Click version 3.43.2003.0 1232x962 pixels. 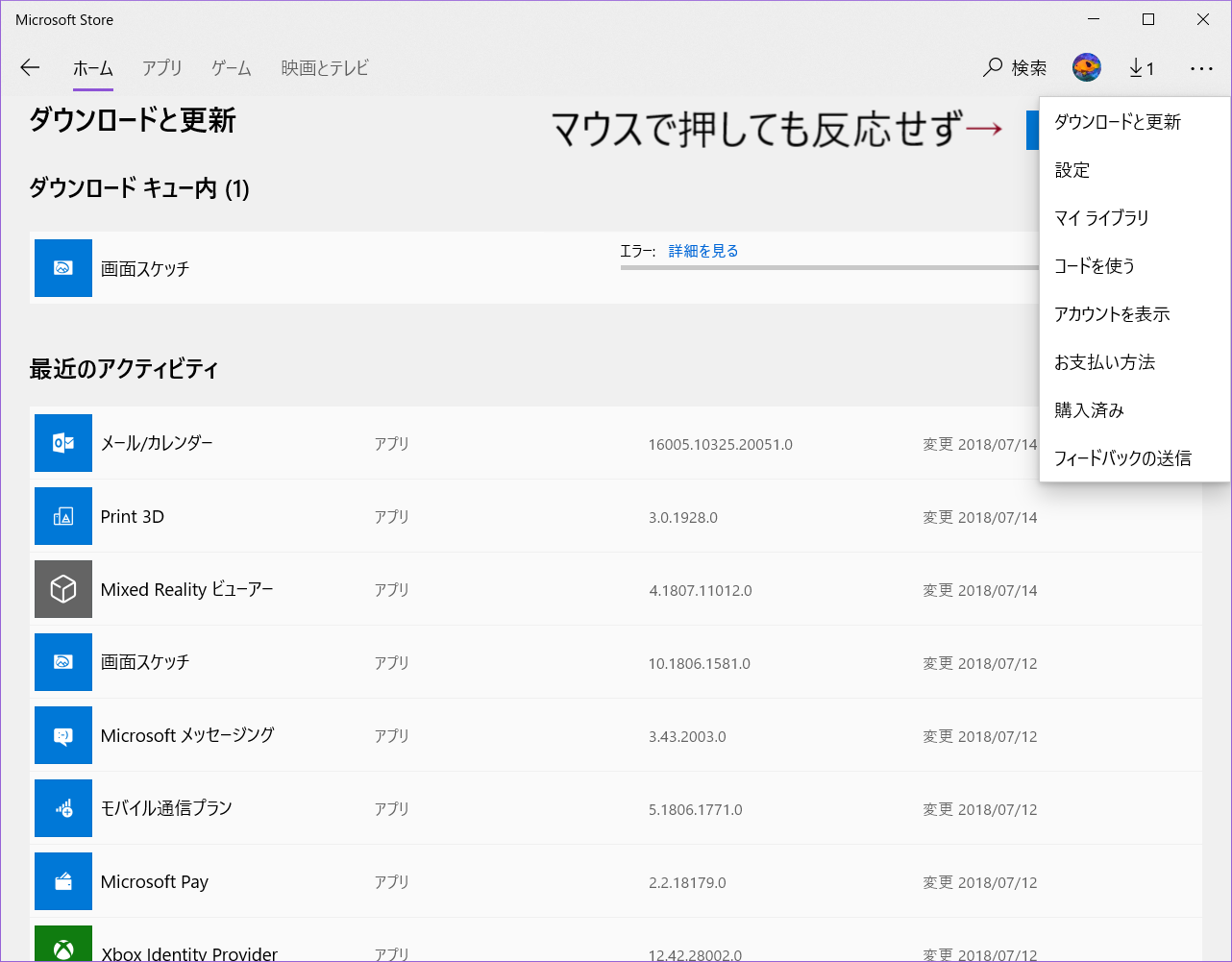[x=687, y=737]
